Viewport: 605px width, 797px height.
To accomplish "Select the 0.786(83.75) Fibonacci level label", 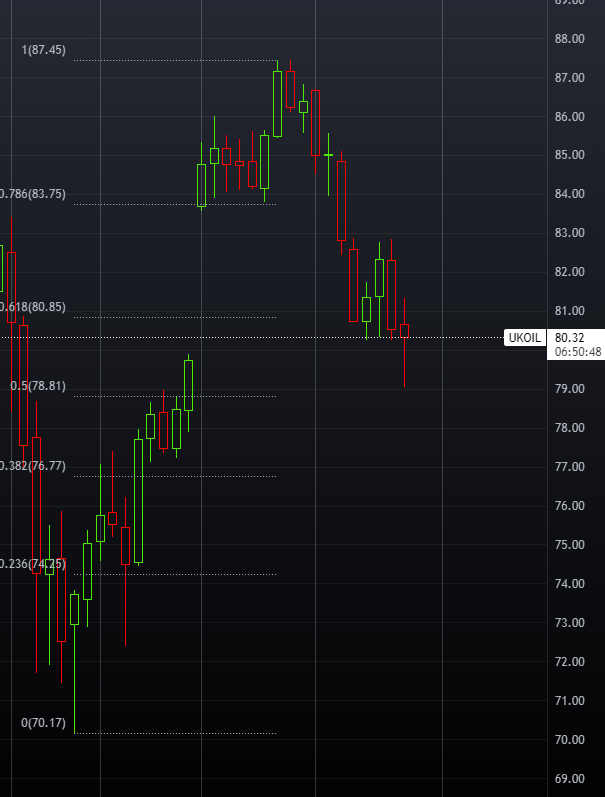I will coord(33,194).
